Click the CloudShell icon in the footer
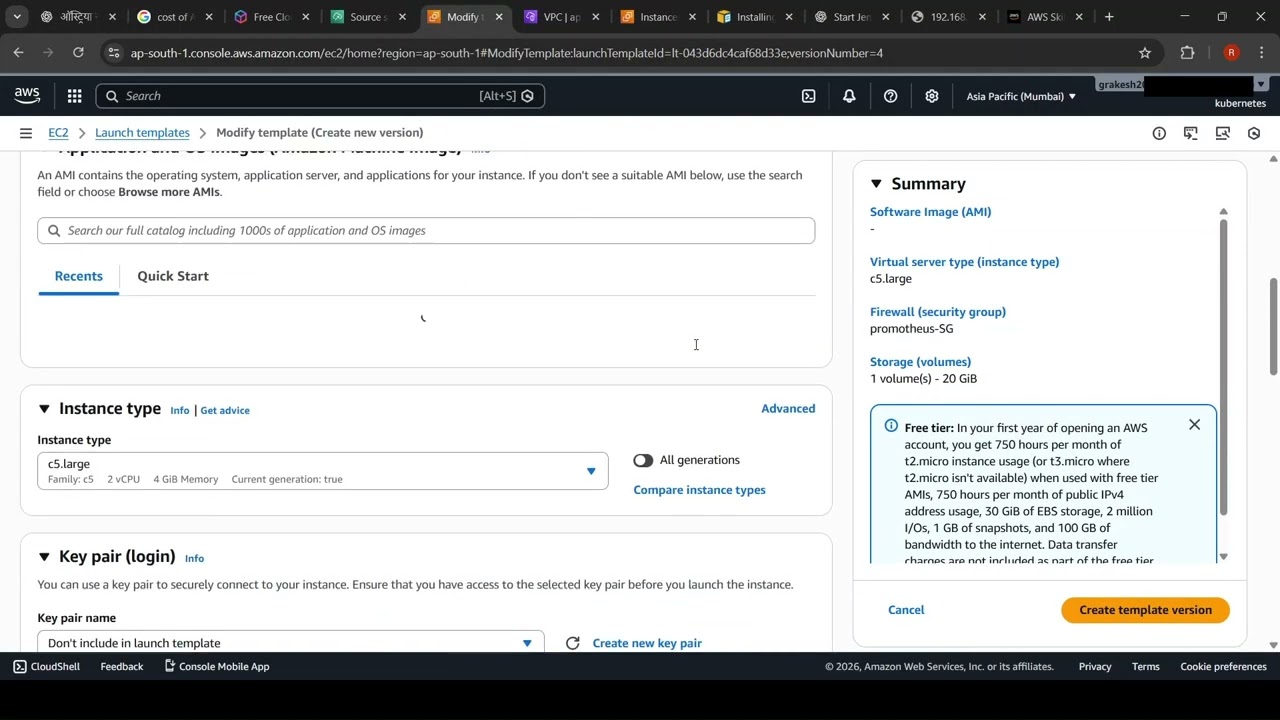This screenshot has height=720, width=1280. pos(20,667)
